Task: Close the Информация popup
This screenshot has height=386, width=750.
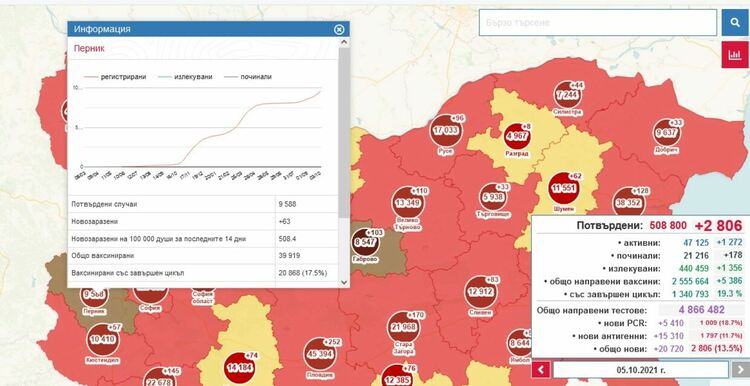Action: tap(339, 30)
